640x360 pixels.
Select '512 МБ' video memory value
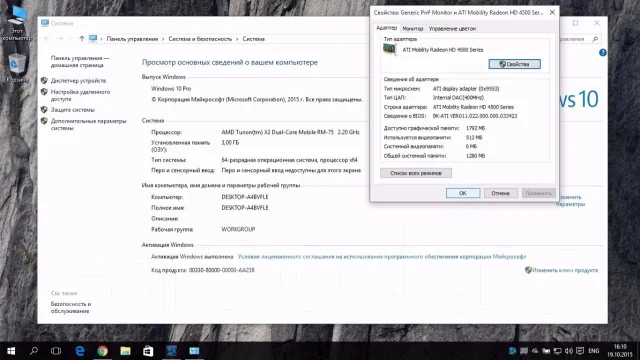point(474,138)
